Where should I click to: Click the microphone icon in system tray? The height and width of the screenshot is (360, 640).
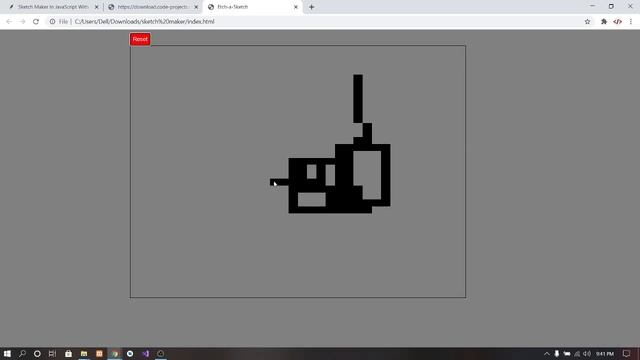[x=557, y=353]
